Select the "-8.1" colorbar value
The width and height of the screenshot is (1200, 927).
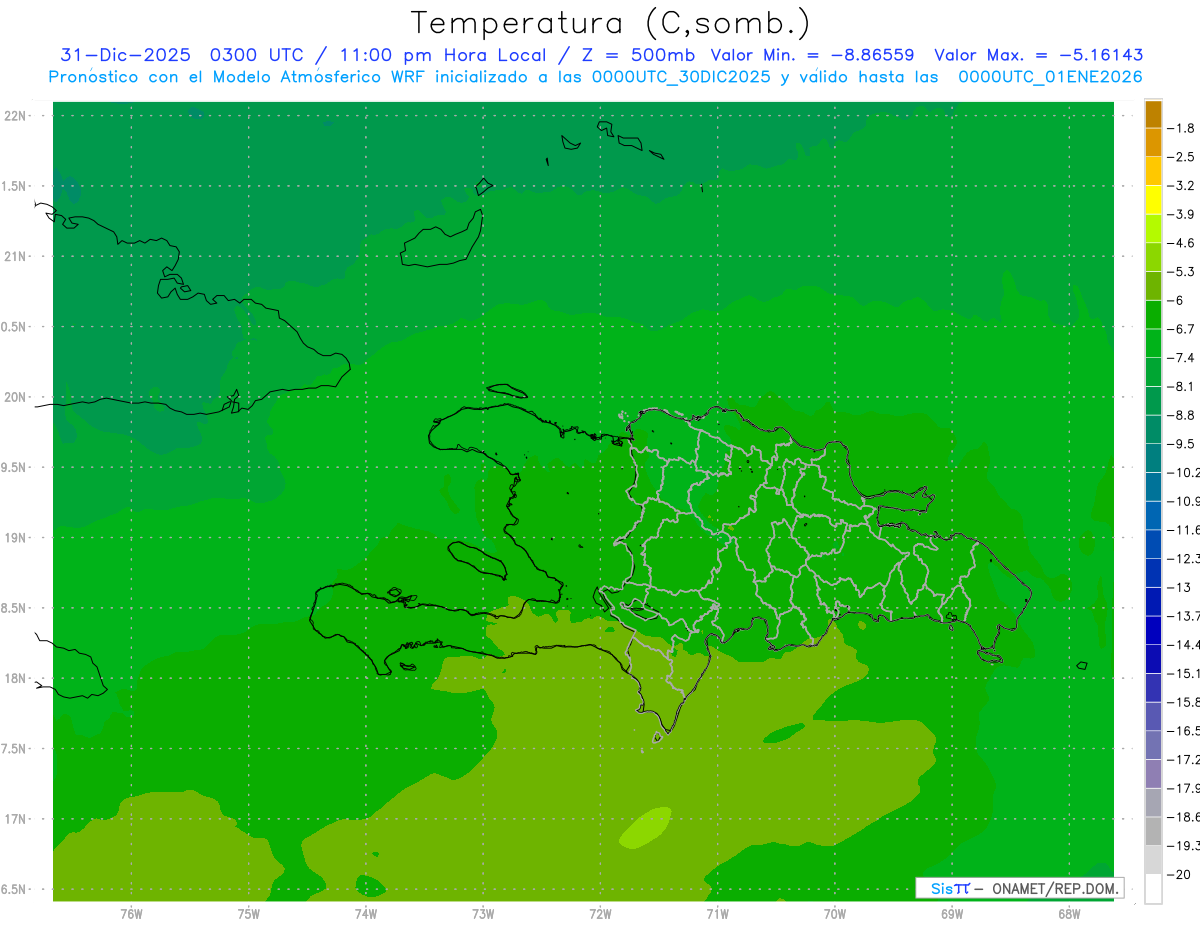[1182, 386]
